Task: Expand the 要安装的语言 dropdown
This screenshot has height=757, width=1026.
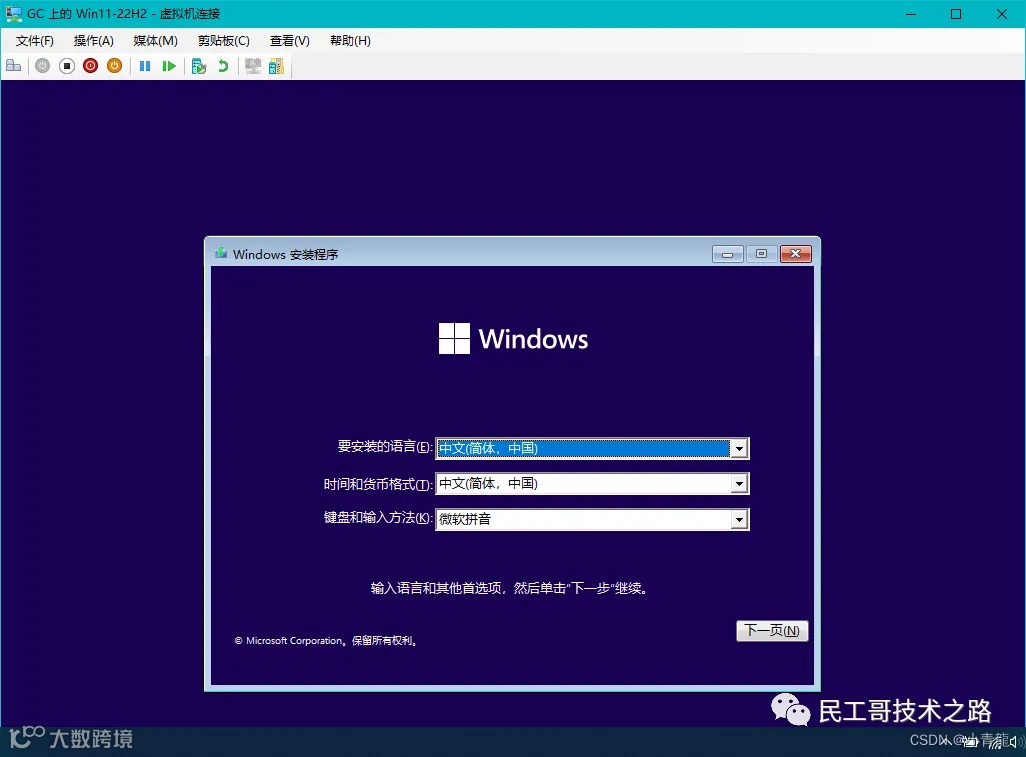Action: [739, 449]
